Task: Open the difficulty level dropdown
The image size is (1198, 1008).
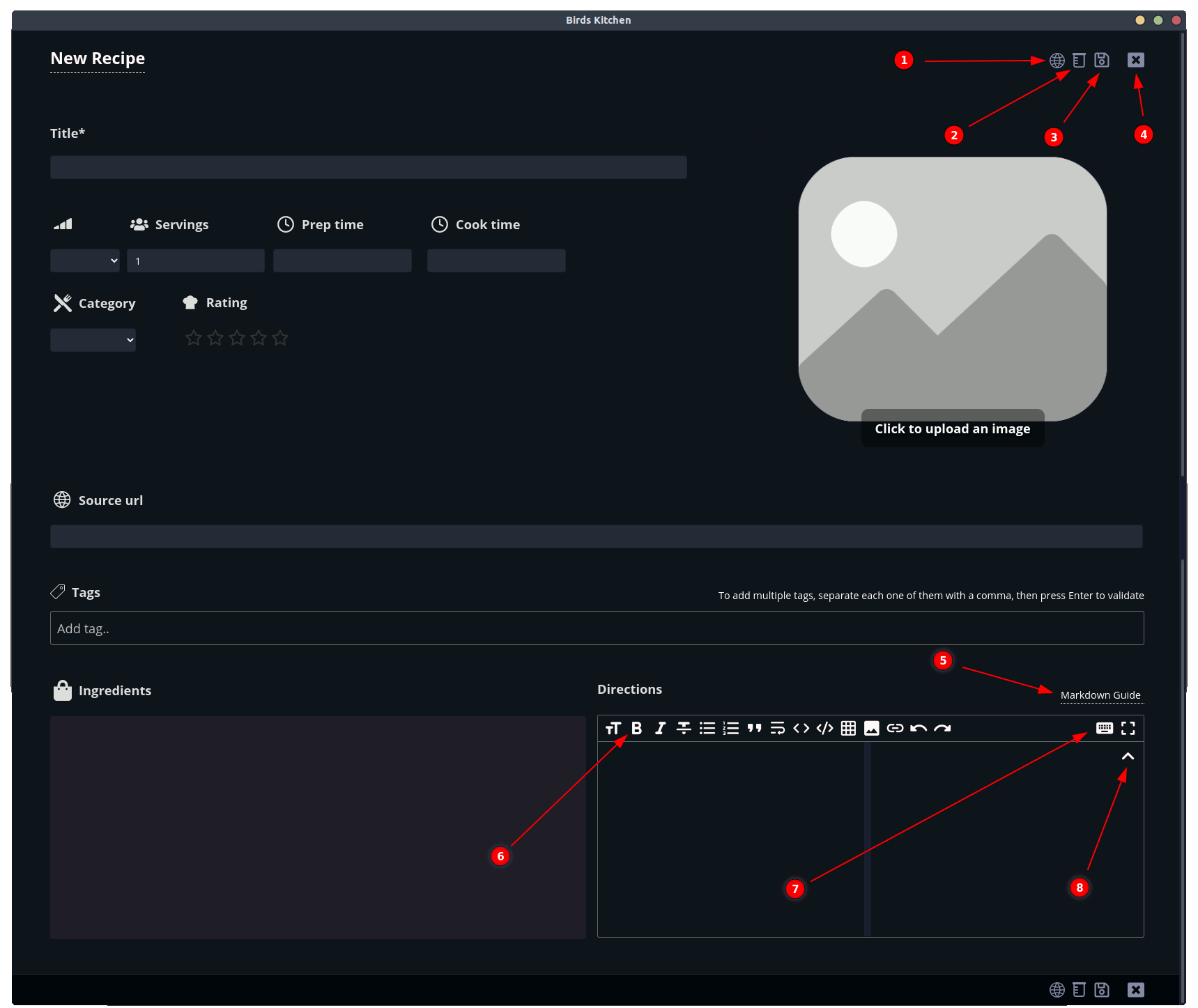Action: point(85,261)
